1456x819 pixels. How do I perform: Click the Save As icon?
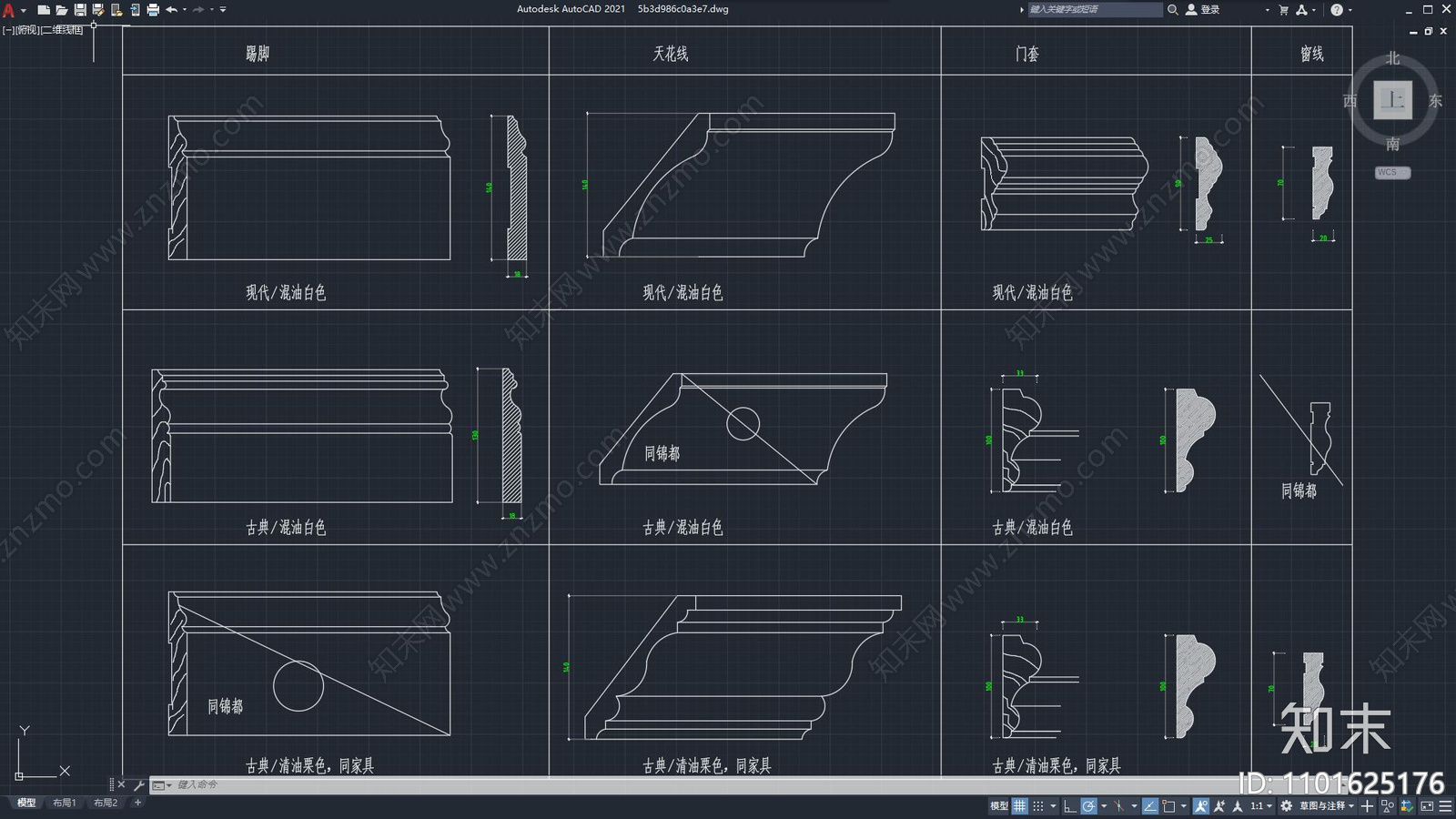98,10
